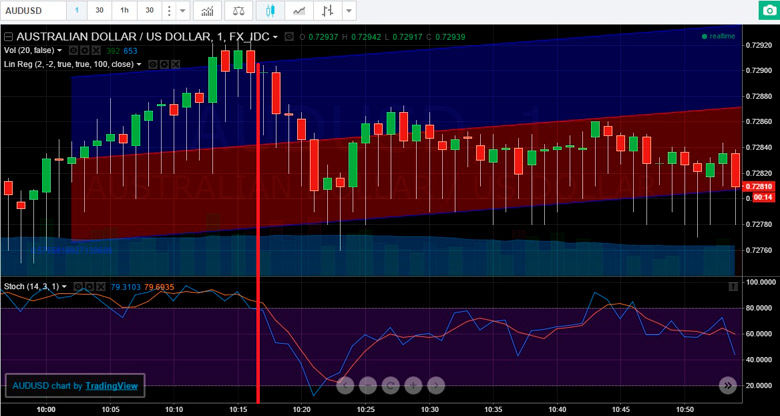The width and height of the screenshot is (780, 416).
Task: Expand the chart style dropdown arrow
Action: [349, 11]
